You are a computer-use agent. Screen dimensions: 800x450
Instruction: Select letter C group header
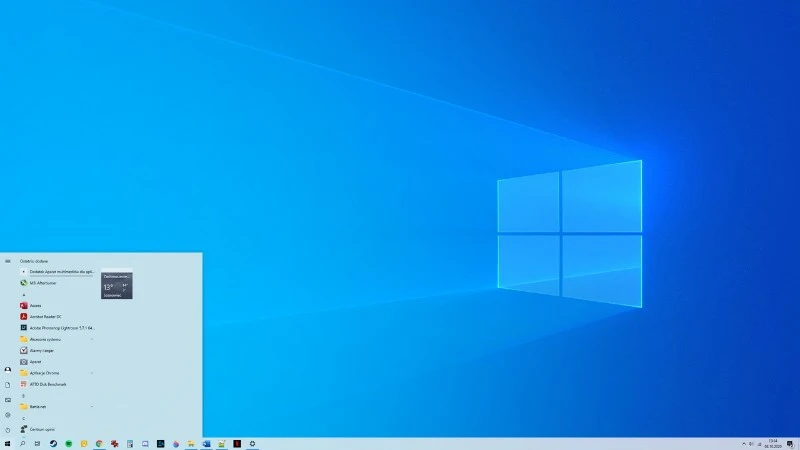click(23, 418)
